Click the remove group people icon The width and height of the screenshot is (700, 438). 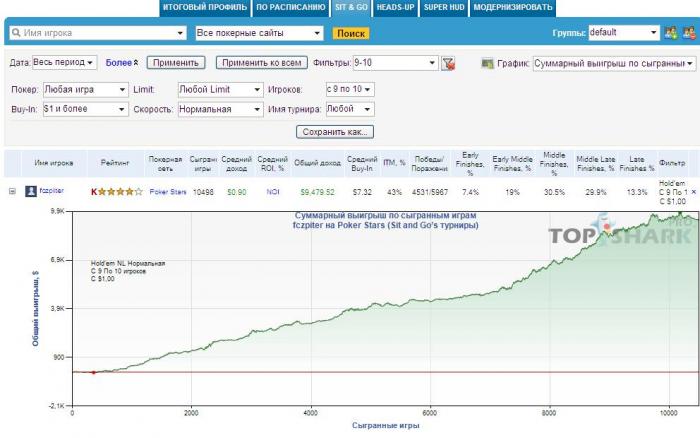click(x=689, y=33)
